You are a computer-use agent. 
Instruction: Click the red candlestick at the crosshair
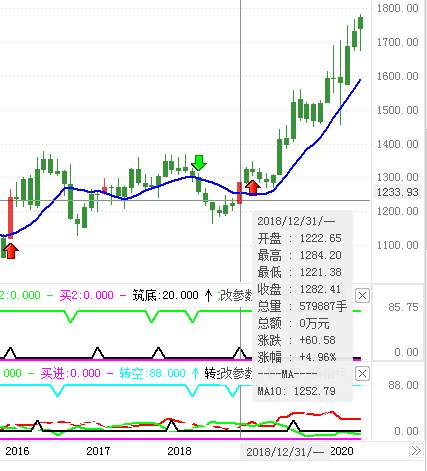coord(239,193)
